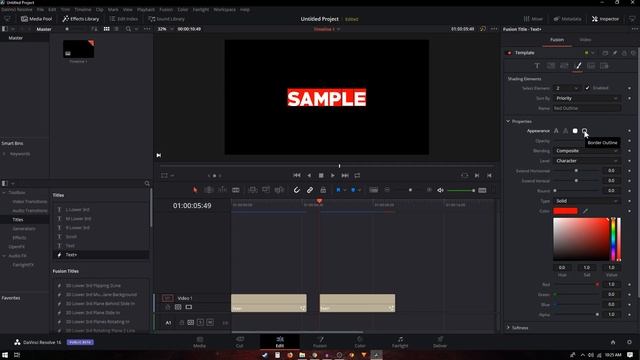Open Blending Composite dropdown
This screenshot has width=640, height=360.
point(587,151)
